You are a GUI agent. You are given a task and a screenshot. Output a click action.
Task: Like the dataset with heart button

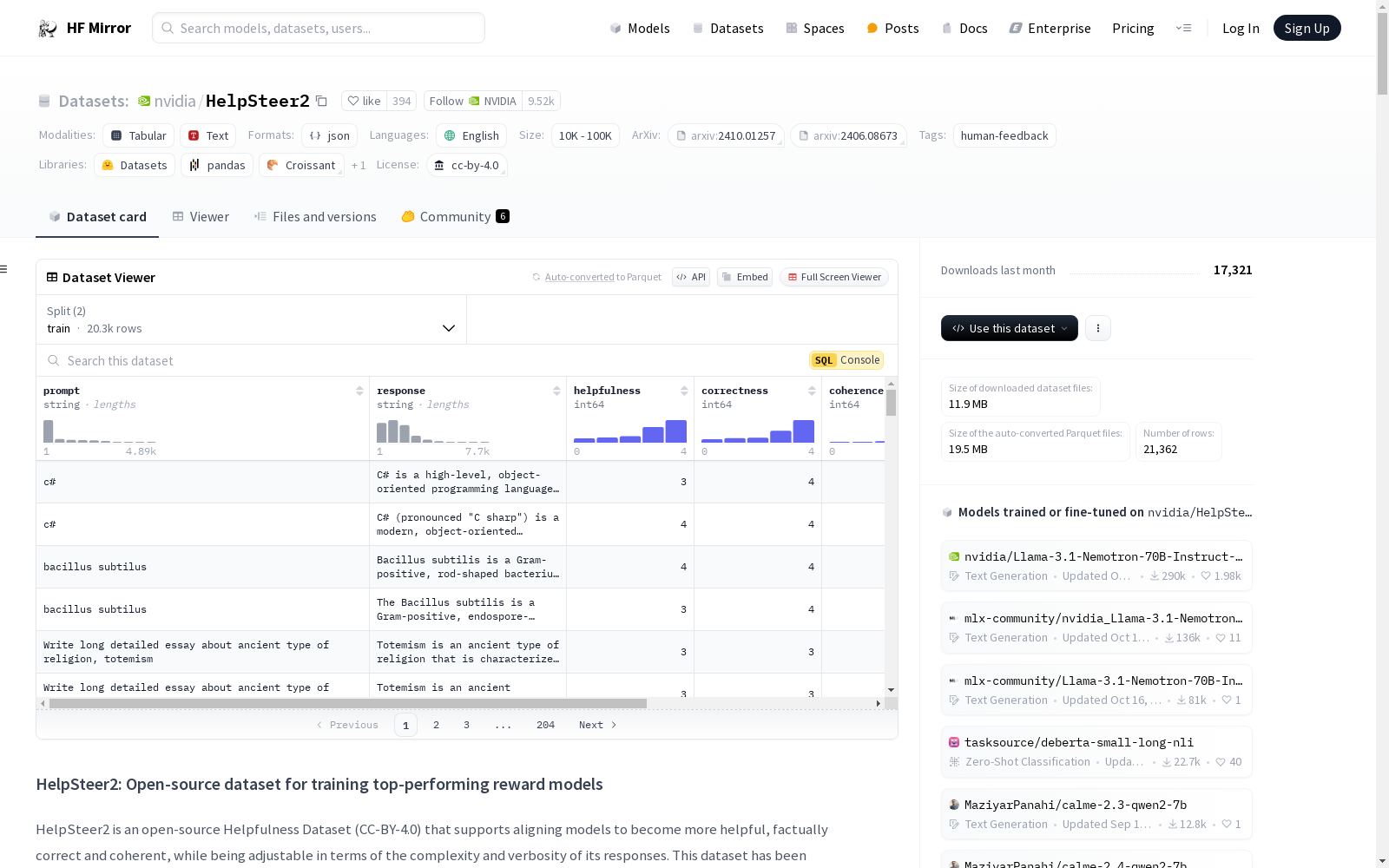pos(364,101)
